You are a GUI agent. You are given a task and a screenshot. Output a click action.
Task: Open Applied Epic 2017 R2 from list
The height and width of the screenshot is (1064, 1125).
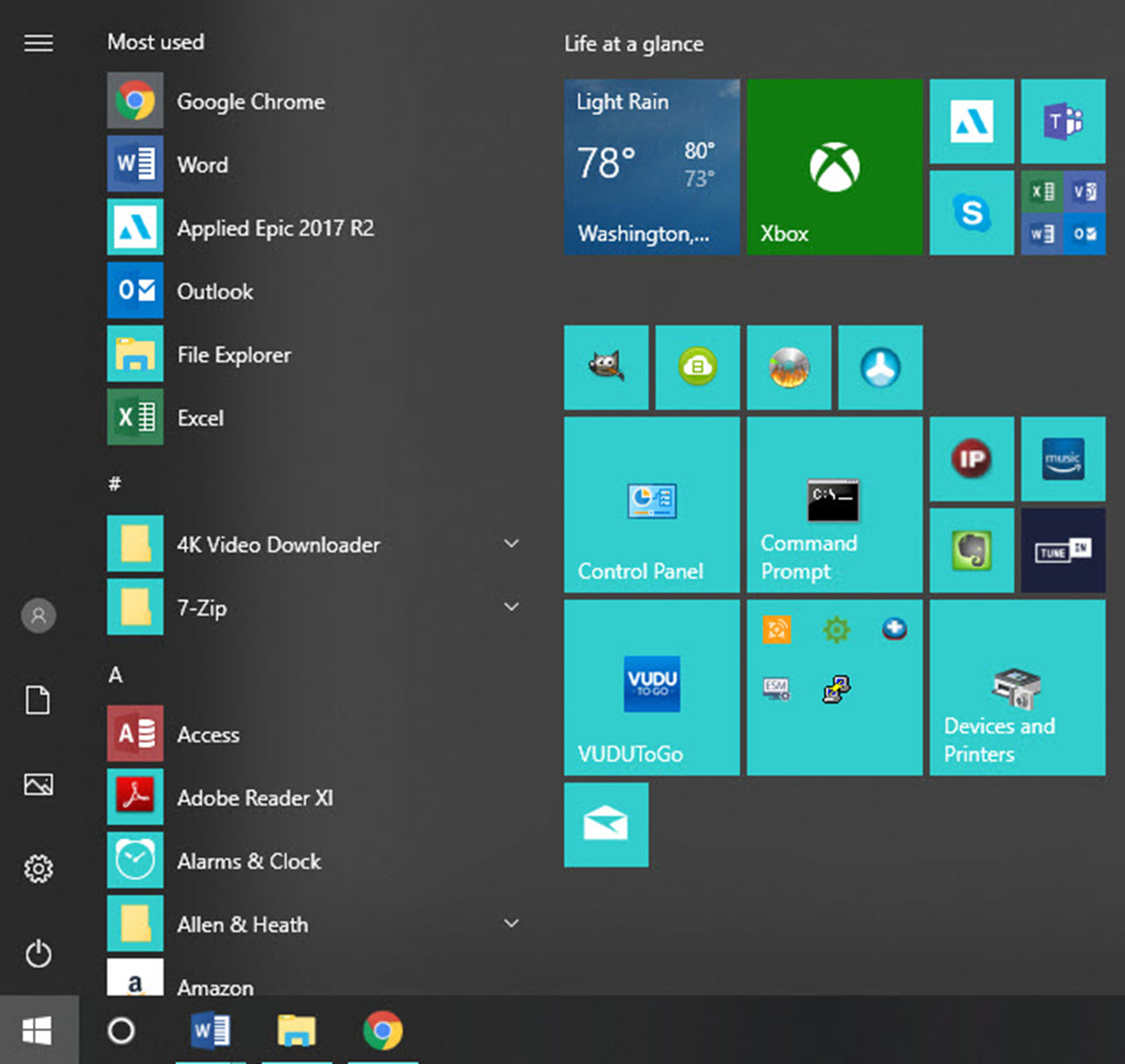coord(275,228)
